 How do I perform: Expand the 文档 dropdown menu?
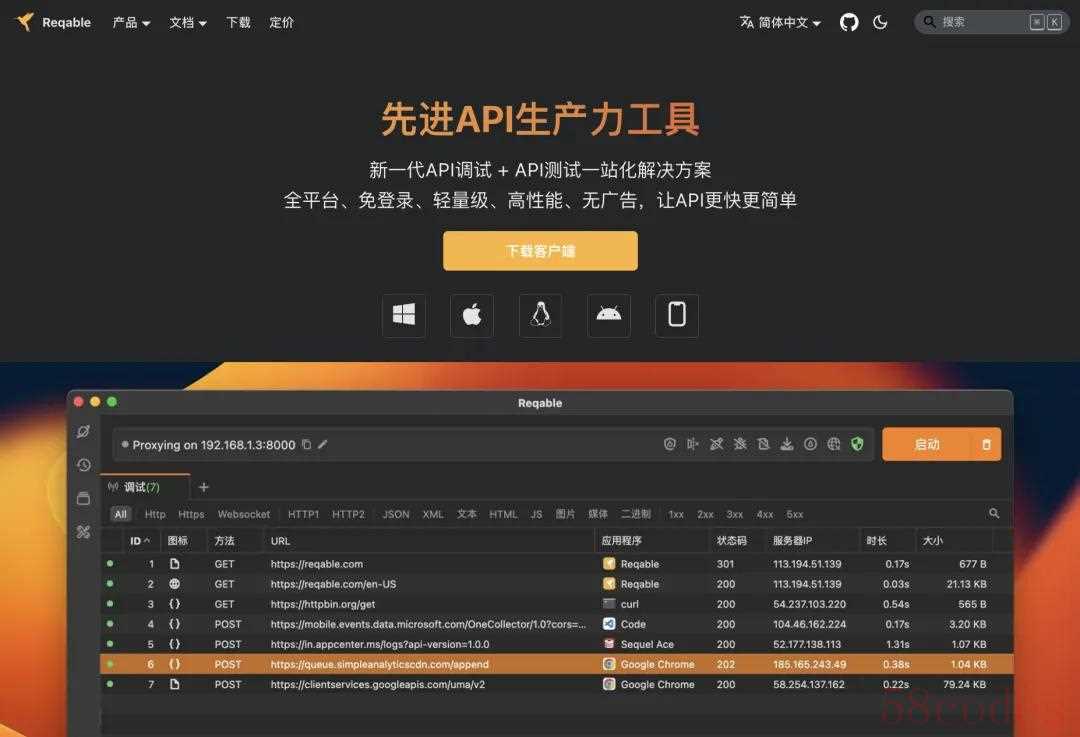pos(188,23)
